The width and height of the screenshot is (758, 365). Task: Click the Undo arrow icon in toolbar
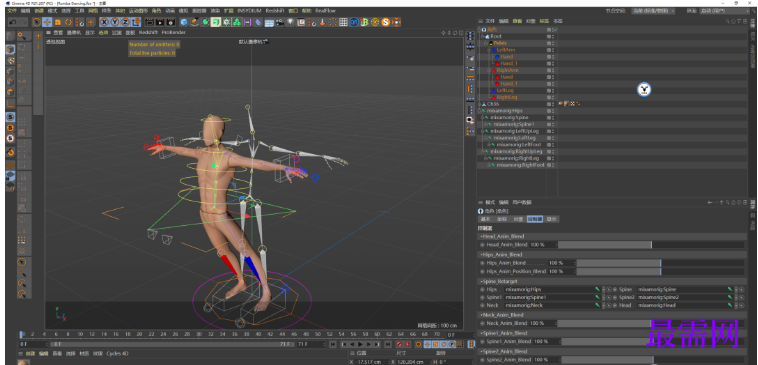click(13, 22)
